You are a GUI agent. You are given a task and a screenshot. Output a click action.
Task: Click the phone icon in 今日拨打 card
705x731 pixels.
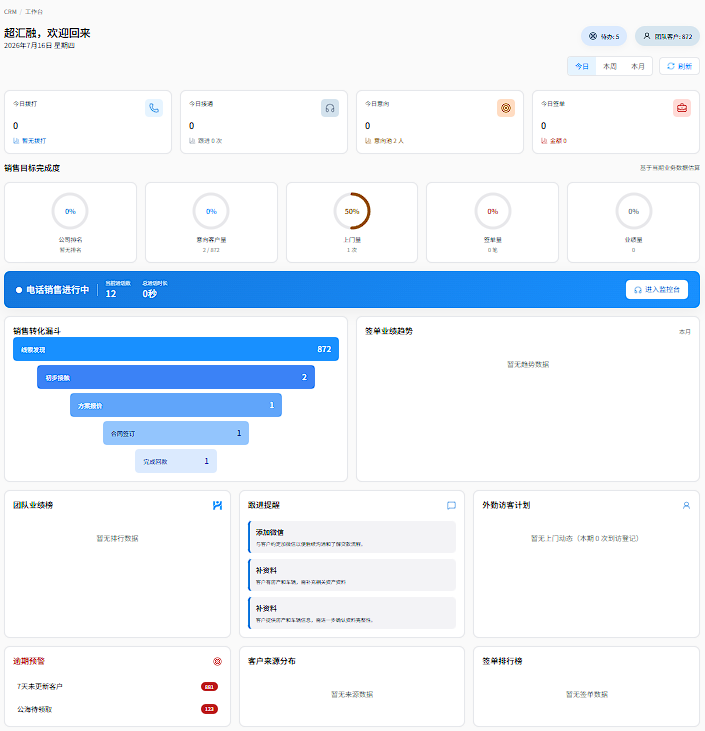(154, 108)
